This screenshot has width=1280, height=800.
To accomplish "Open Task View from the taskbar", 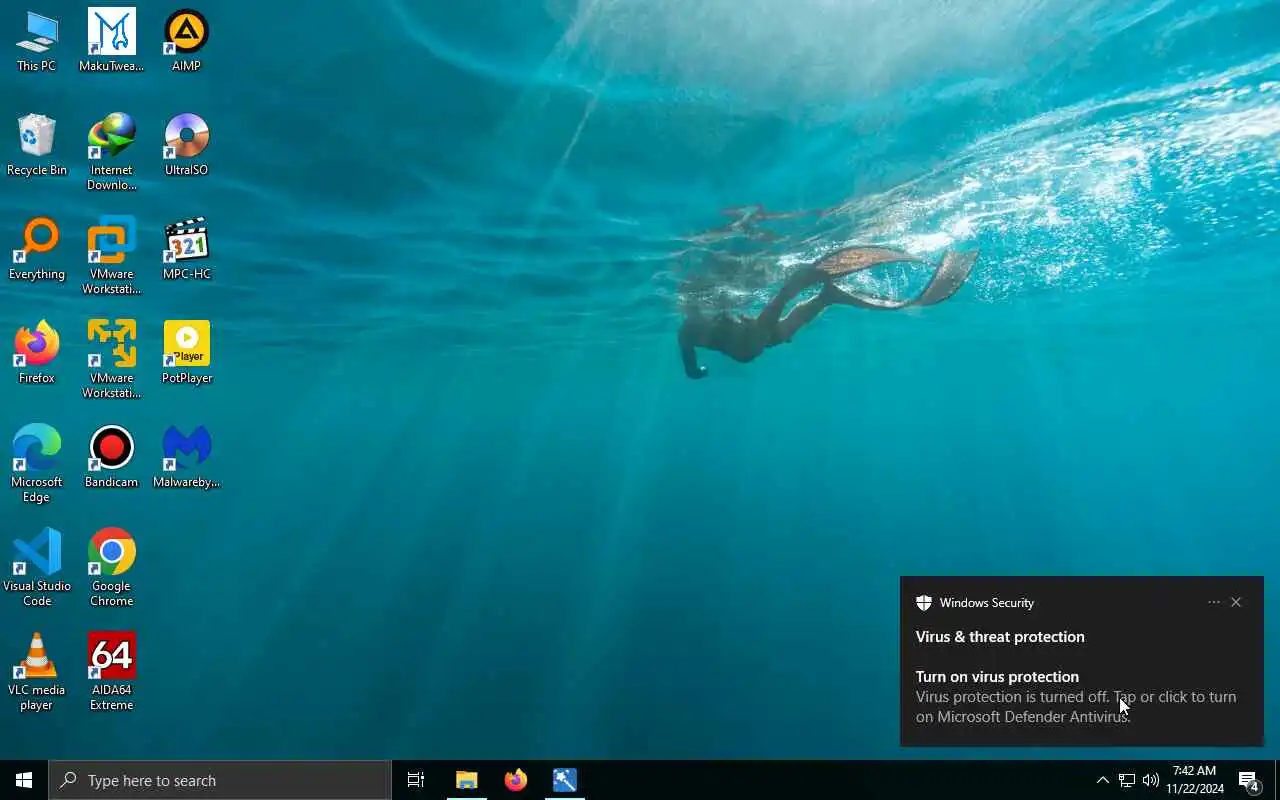I will 416,780.
